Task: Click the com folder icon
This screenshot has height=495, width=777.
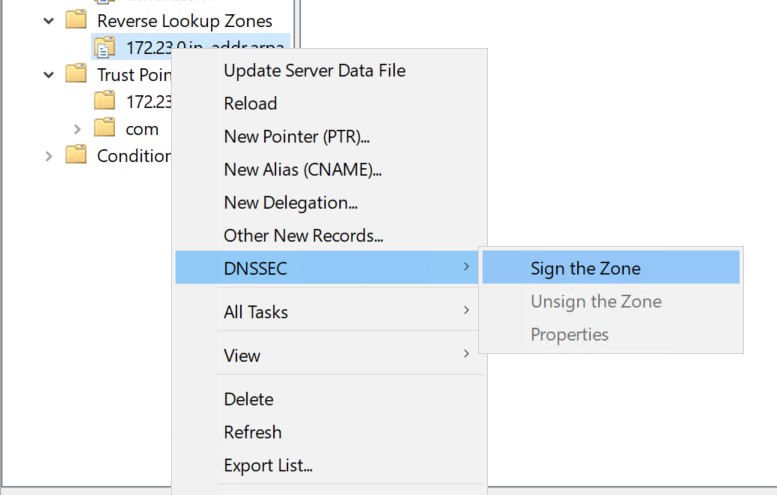Action: tap(105, 128)
